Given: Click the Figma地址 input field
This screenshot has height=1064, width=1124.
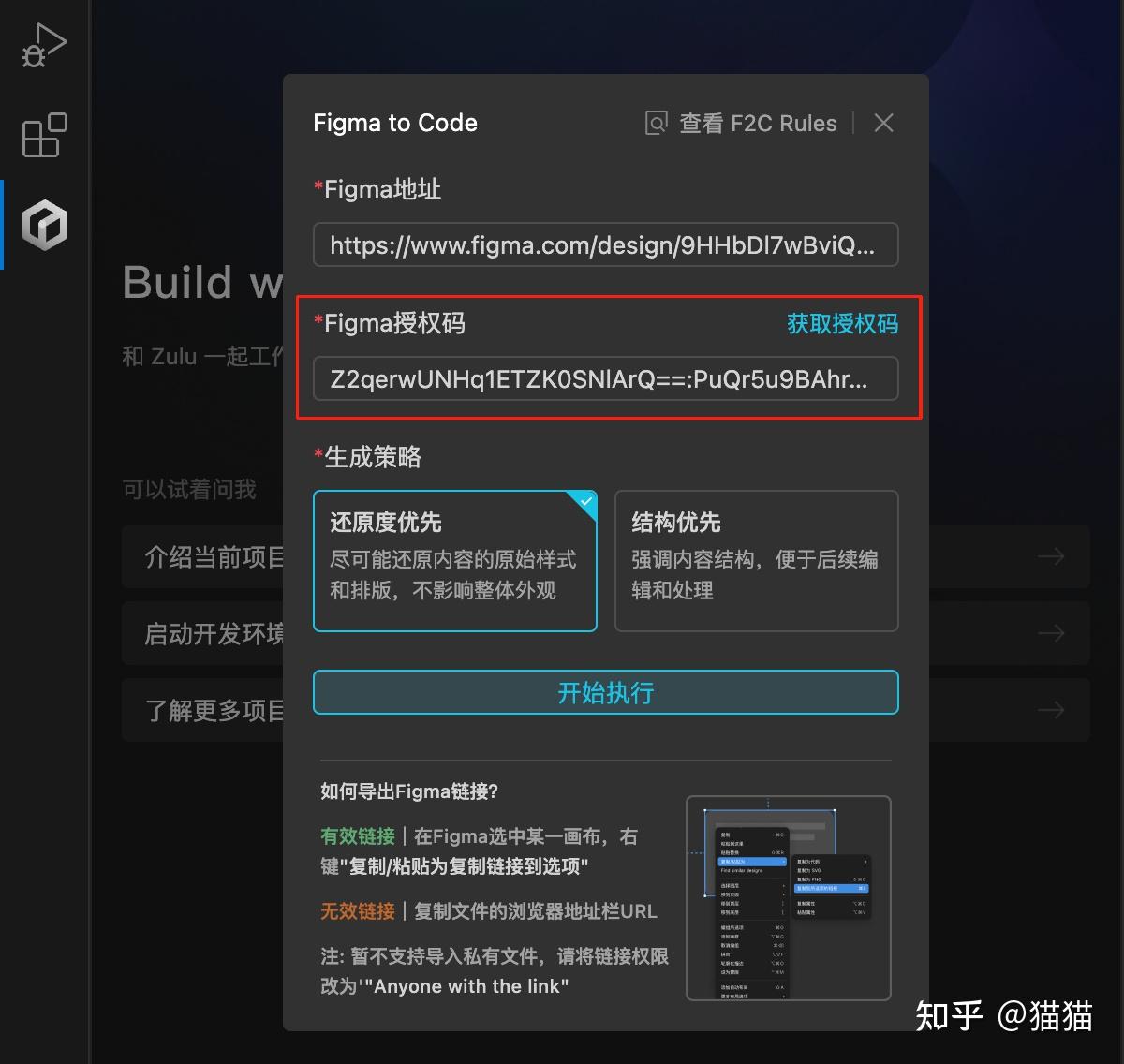Looking at the screenshot, I should pos(605,244).
